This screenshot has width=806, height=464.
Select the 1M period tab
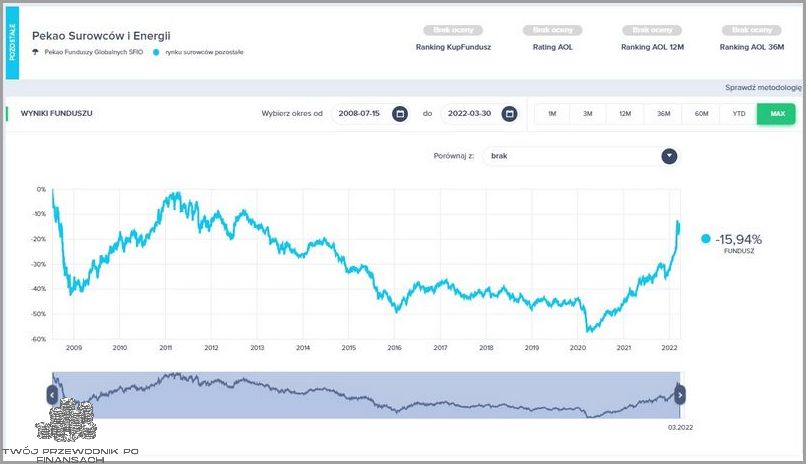pos(552,114)
